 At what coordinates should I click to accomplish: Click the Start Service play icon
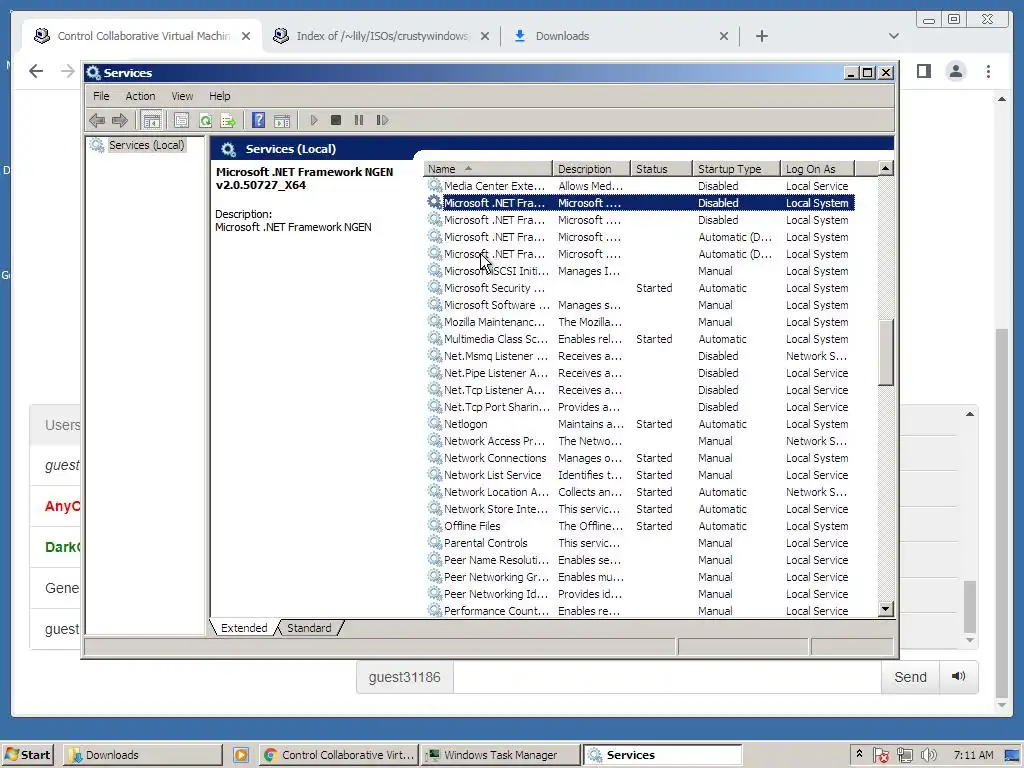click(x=313, y=120)
